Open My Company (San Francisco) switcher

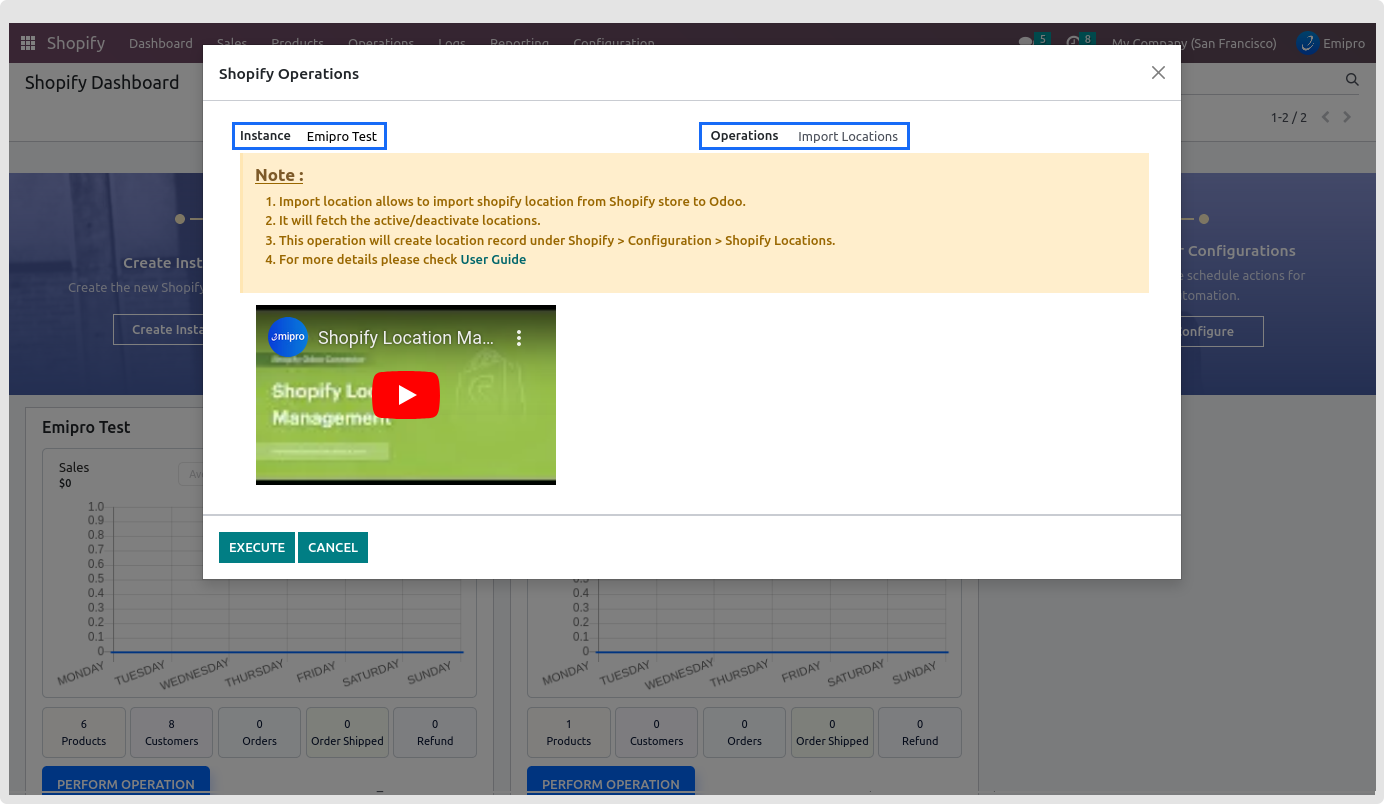click(x=1194, y=43)
